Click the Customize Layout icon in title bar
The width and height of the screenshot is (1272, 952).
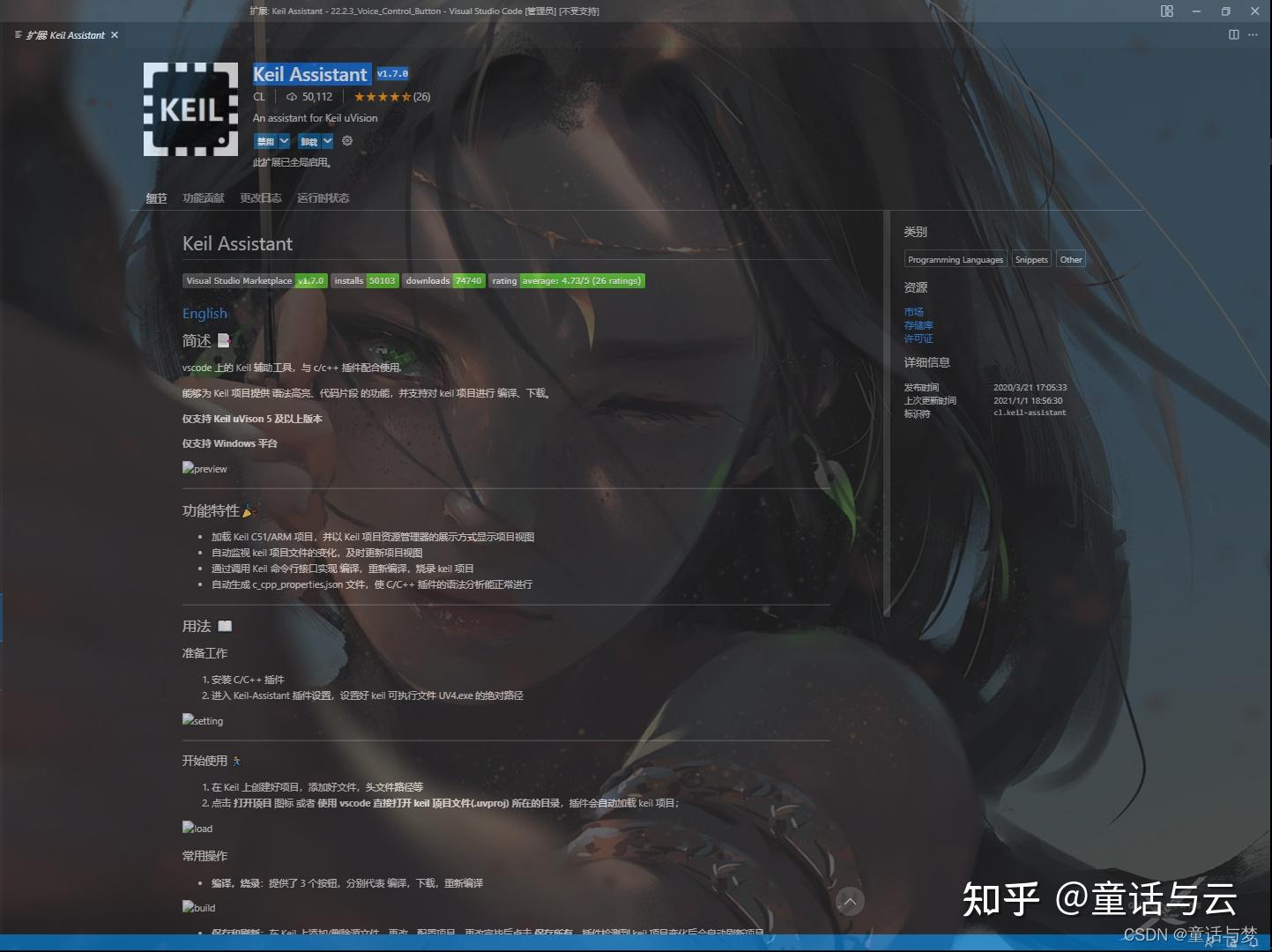pyautogui.click(x=1166, y=11)
